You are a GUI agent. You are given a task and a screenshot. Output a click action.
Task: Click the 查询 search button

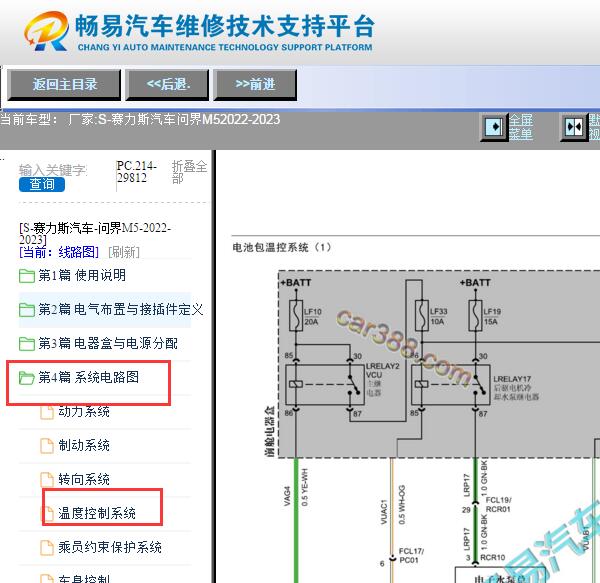(42, 184)
